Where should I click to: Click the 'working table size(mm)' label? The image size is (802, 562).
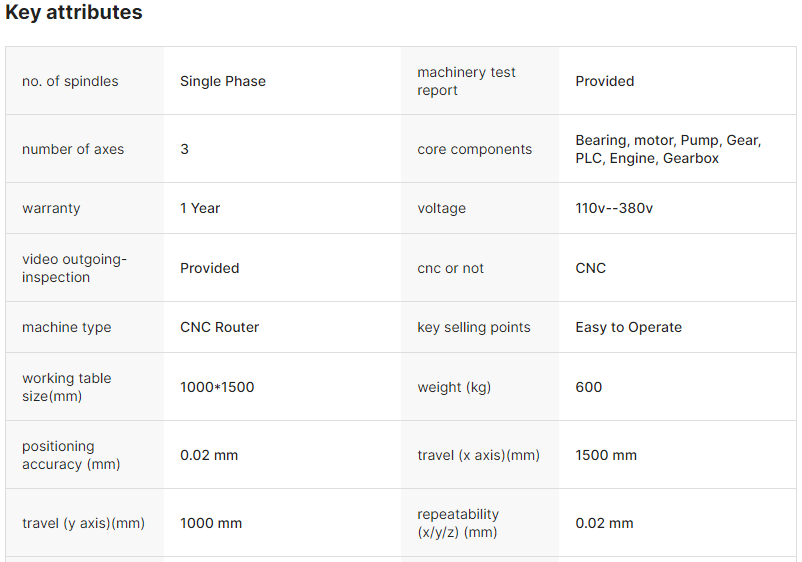coord(67,387)
